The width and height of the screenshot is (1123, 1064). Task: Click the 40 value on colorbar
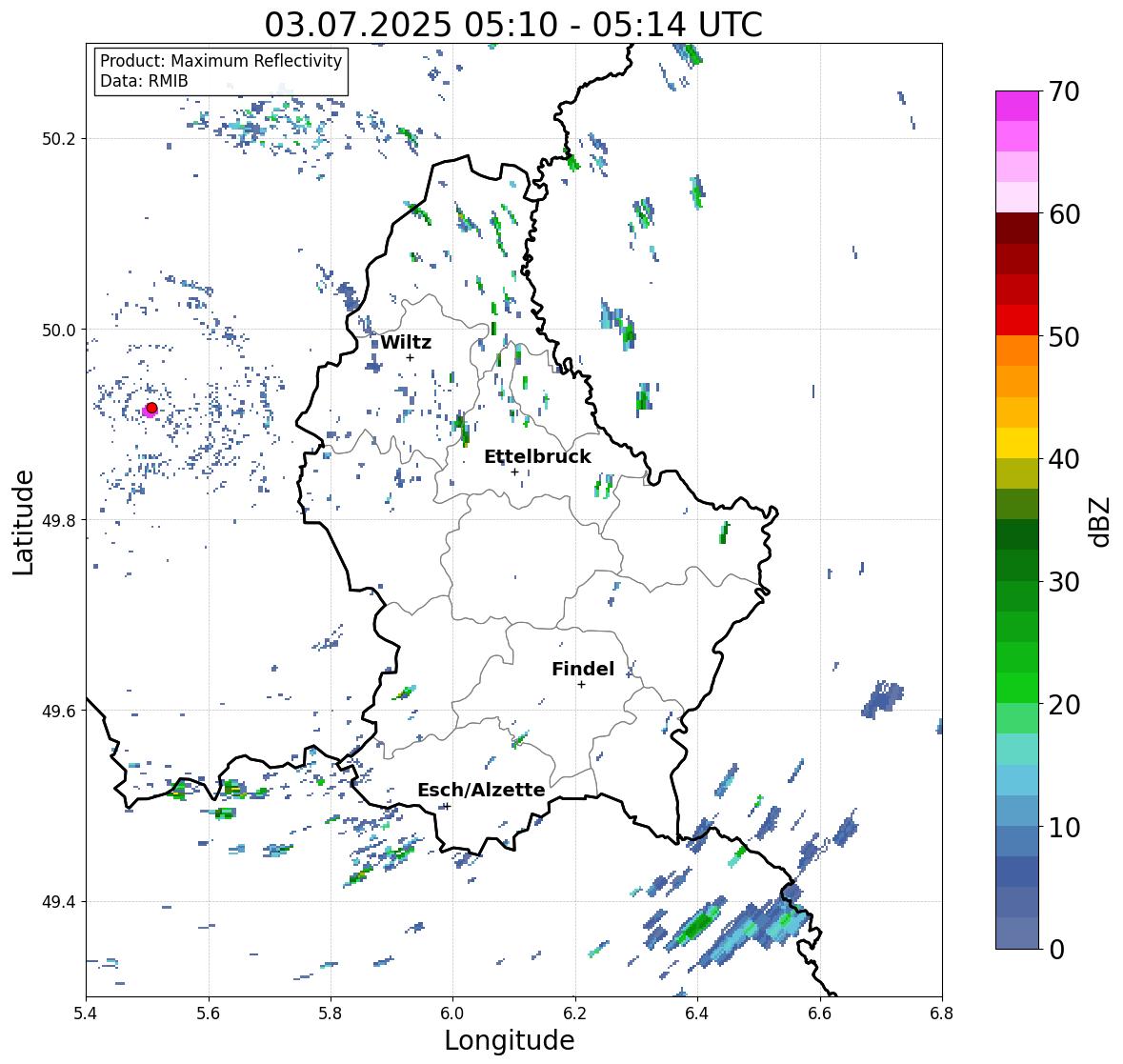(x=1064, y=459)
